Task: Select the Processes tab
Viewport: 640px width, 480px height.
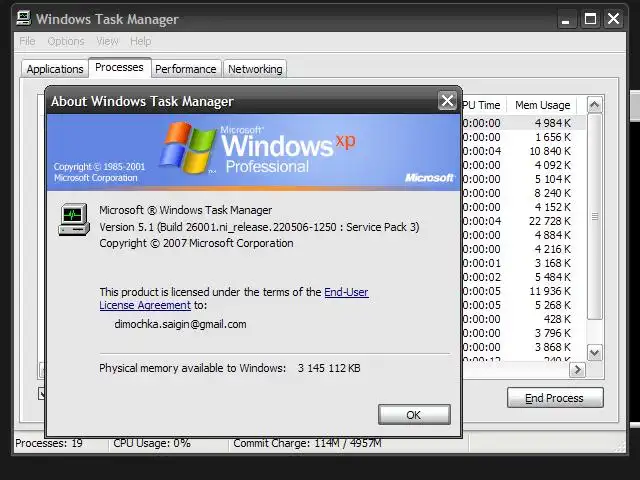Action: [x=119, y=67]
